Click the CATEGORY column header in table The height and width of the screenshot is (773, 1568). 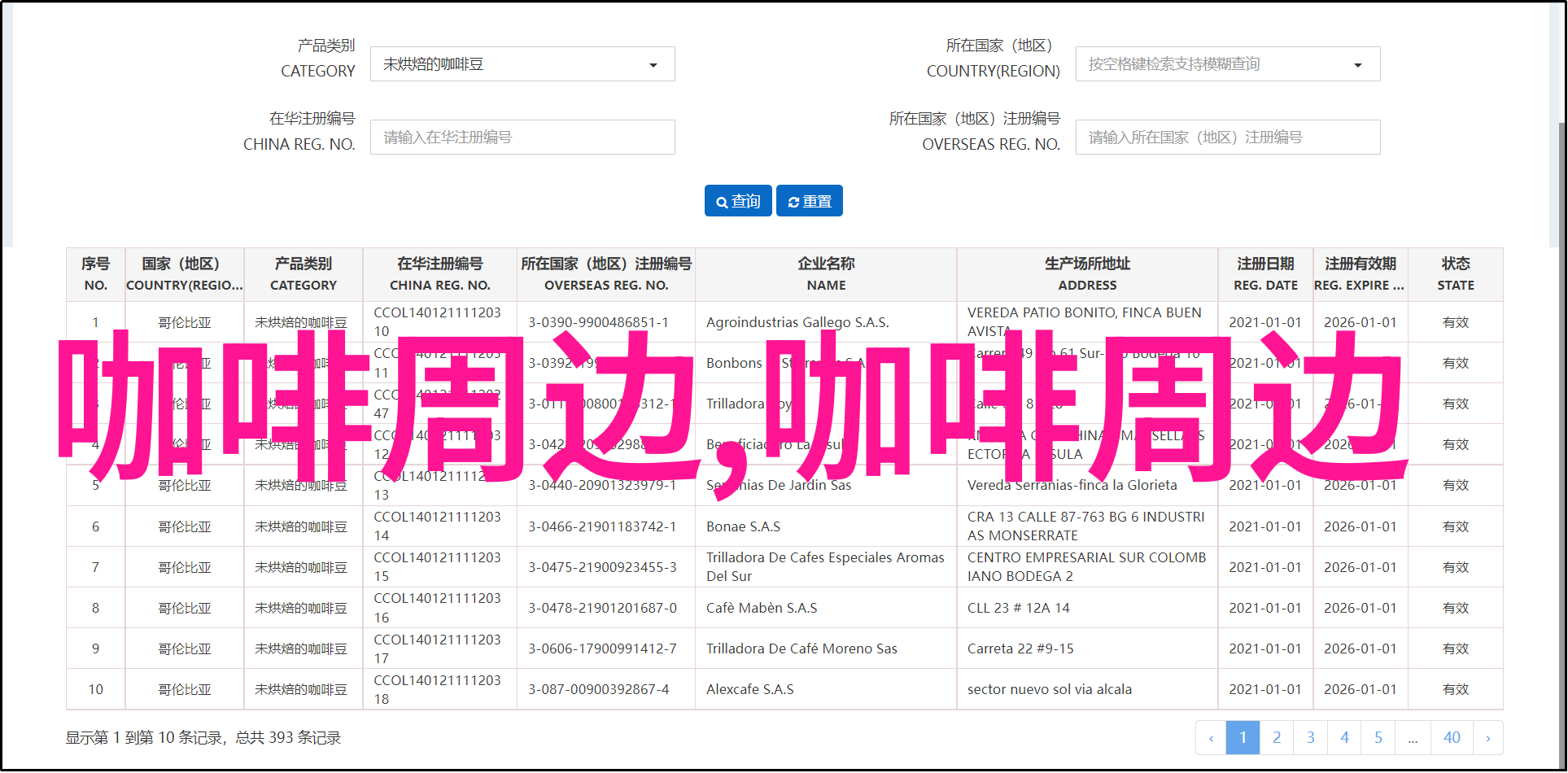click(304, 274)
